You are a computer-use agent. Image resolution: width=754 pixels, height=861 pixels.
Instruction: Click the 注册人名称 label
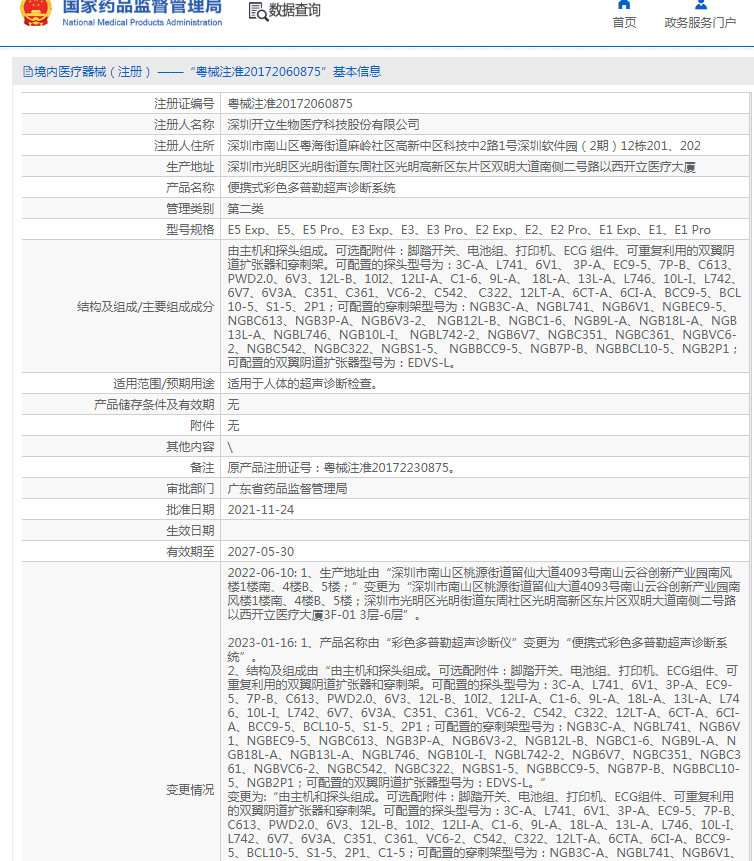pos(184,125)
